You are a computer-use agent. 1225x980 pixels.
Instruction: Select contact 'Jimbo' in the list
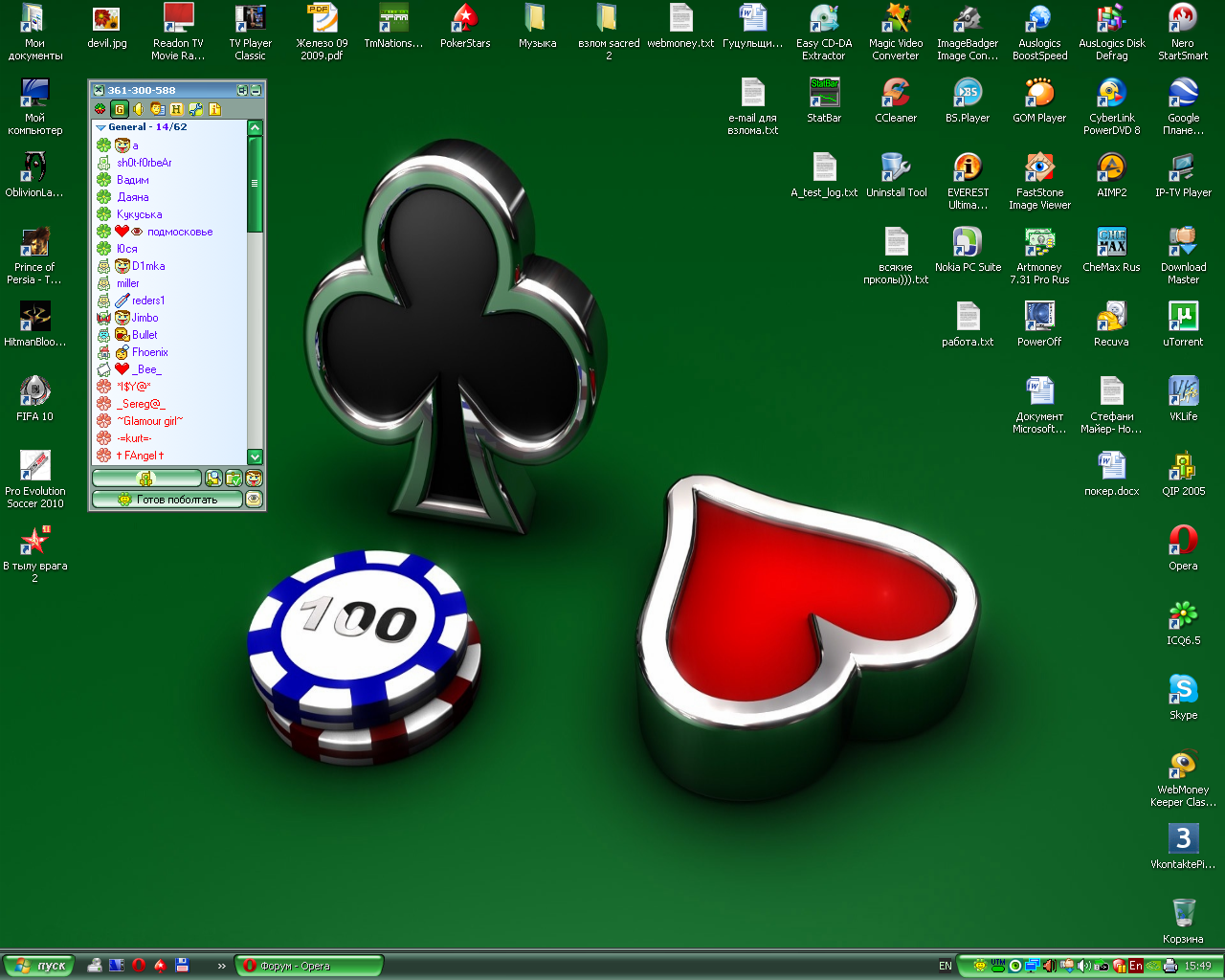[x=145, y=318]
